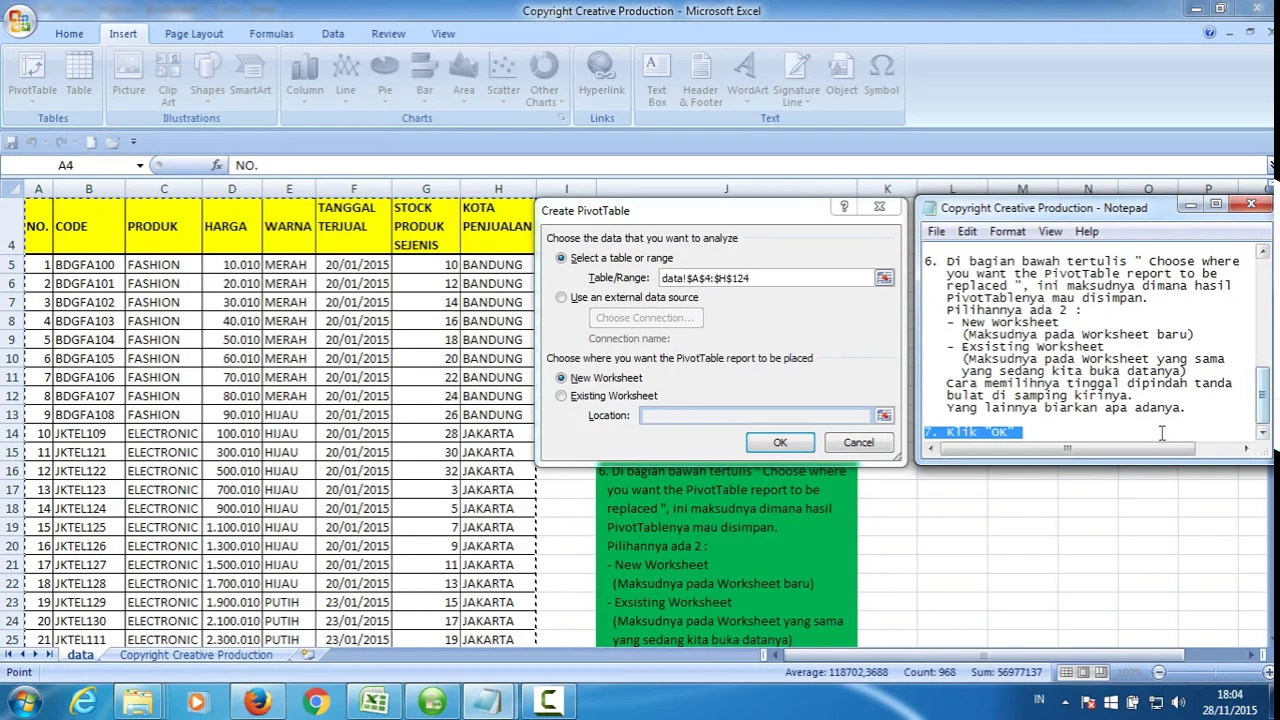Click the Office button logo
The image size is (1280, 720).
[x=19, y=21]
